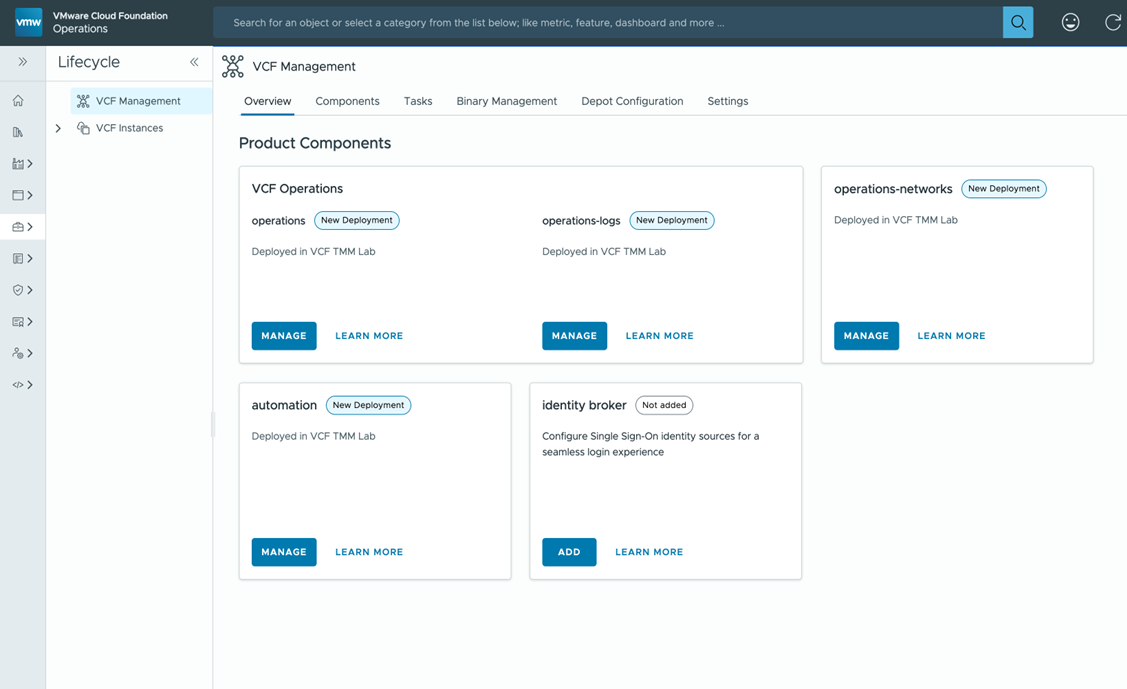Screen dimensions: 1127x689
Task: Click the VCF Management page title icon
Action: (232, 66)
